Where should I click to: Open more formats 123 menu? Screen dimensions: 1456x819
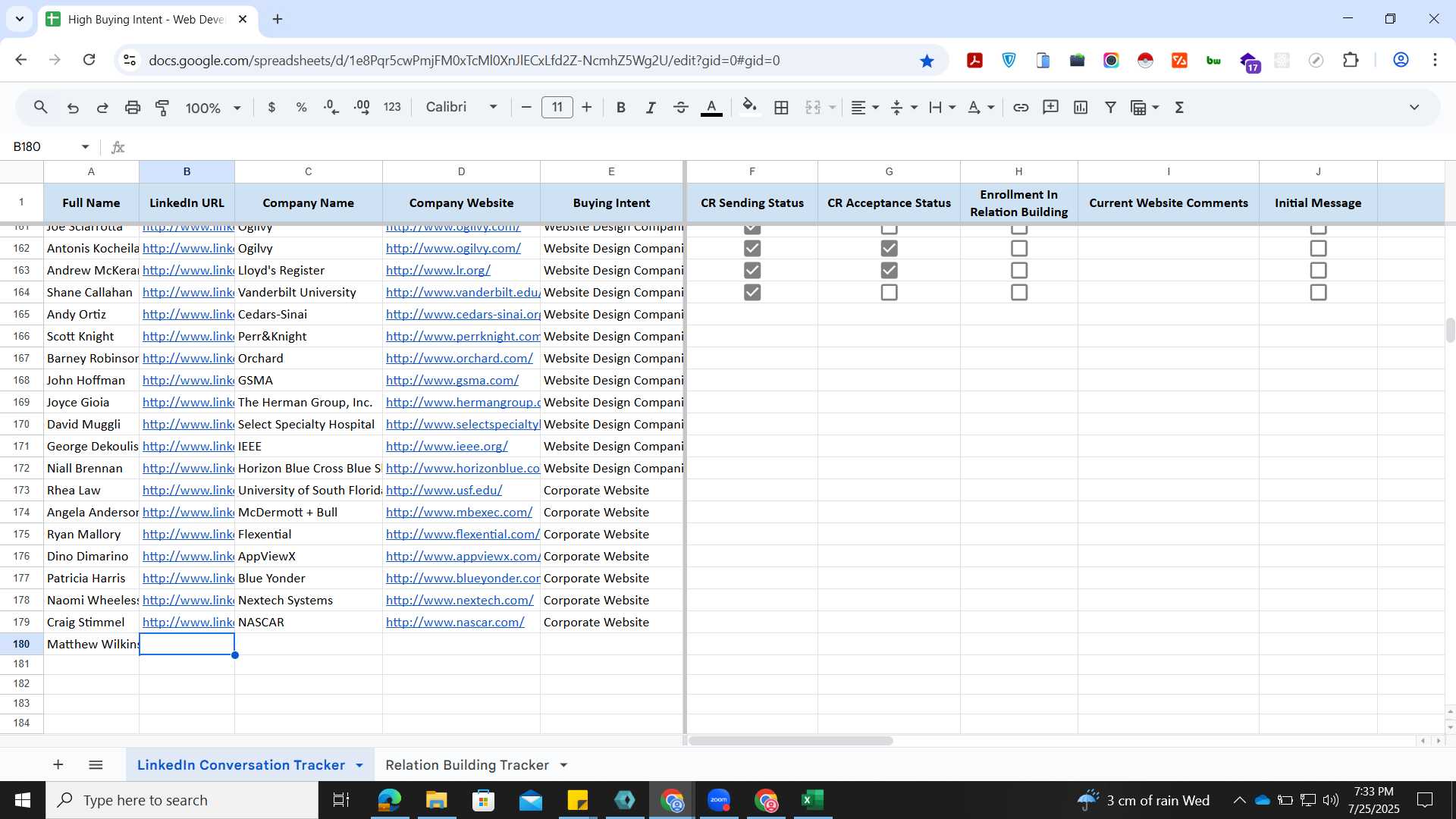click(x=392, y=108)
